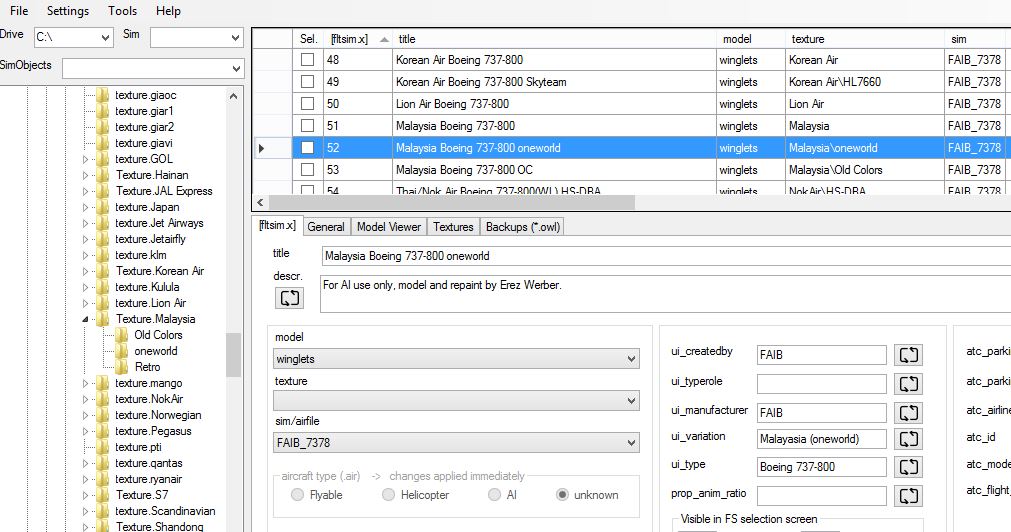Click the texture.pti folder icon
The width and height of the screenshot is (1011, 532).
[x=103, y=448]
